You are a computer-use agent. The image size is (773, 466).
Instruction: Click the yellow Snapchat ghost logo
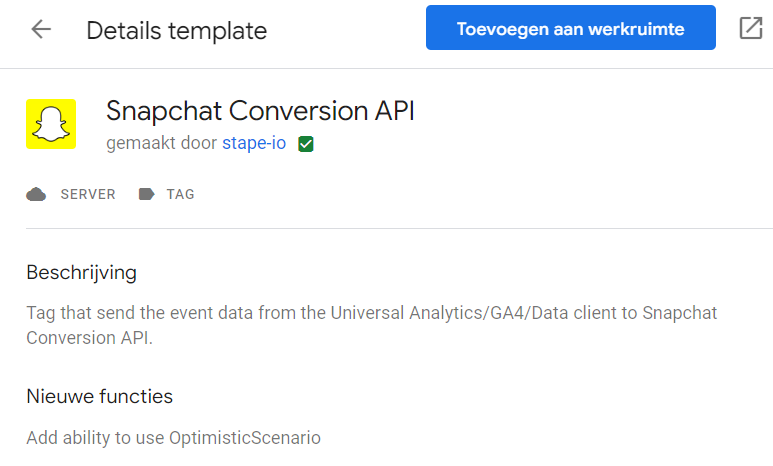[51, 124]
